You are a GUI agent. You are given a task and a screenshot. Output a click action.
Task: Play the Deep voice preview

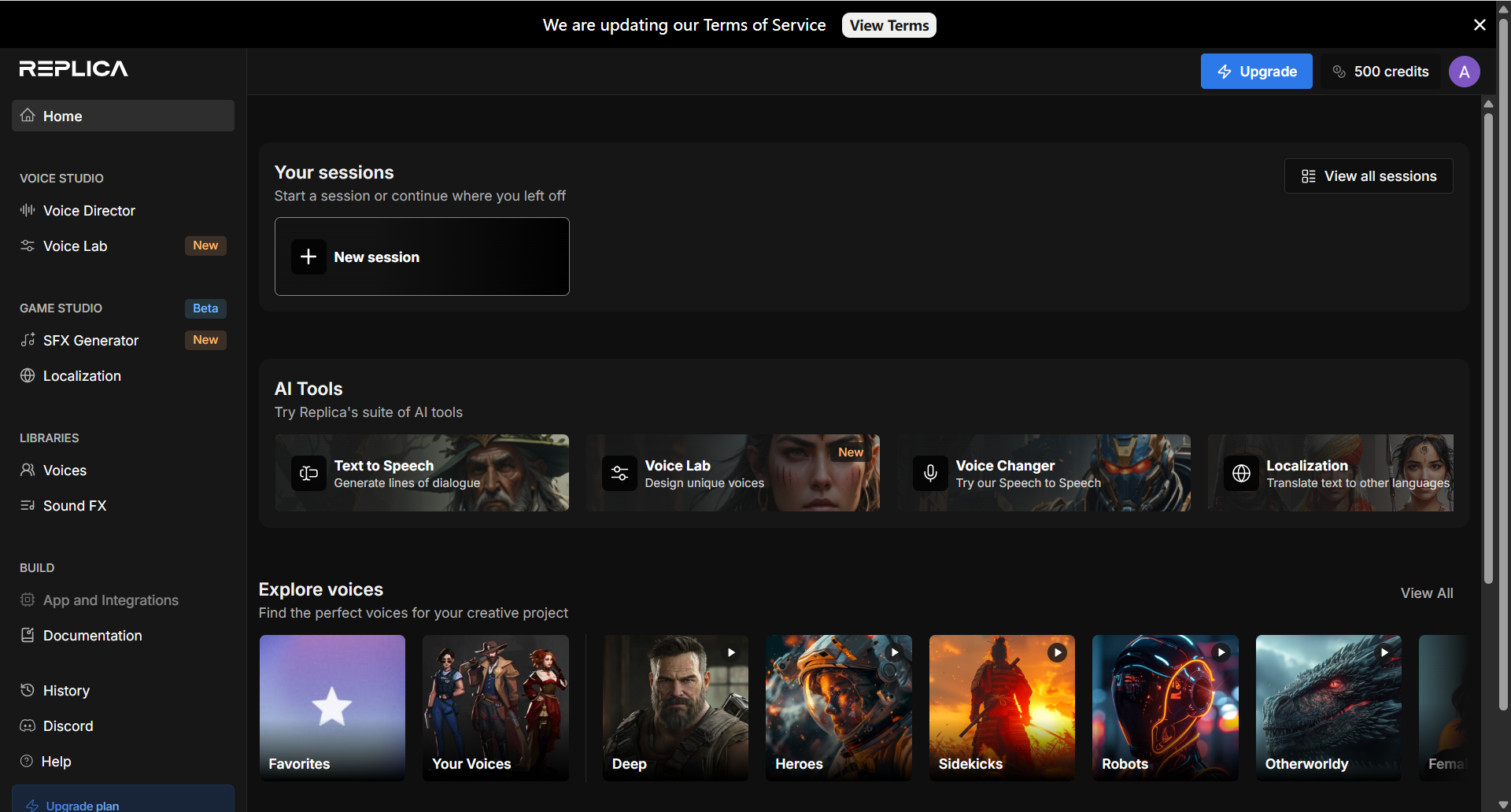point(731,652)
